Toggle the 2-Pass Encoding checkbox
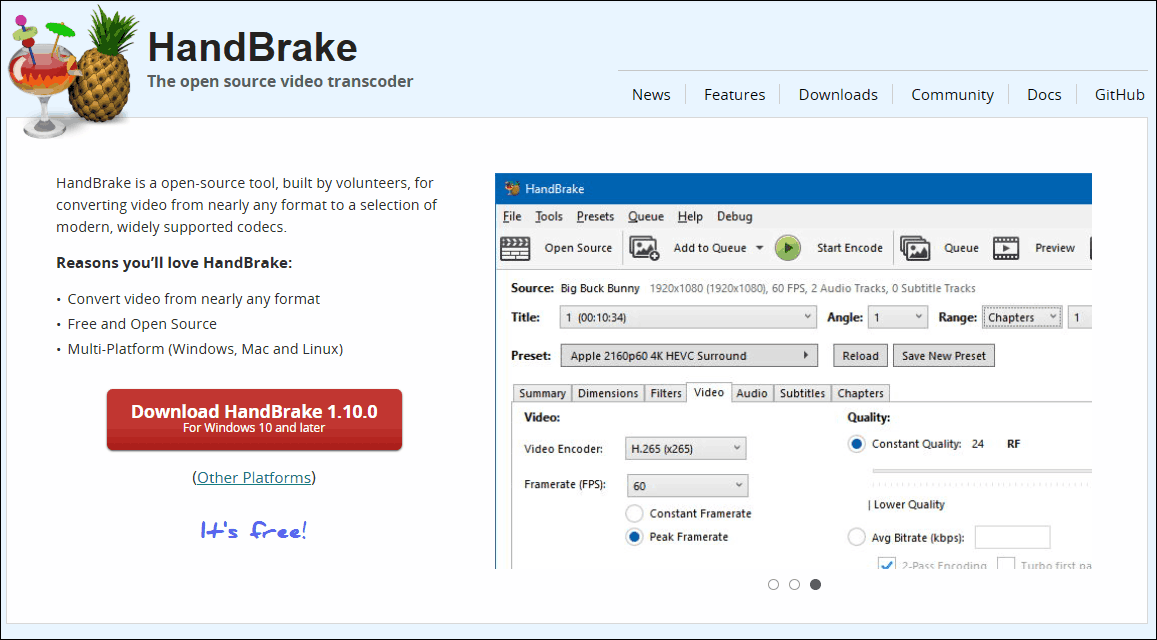 tap(886, 565)
